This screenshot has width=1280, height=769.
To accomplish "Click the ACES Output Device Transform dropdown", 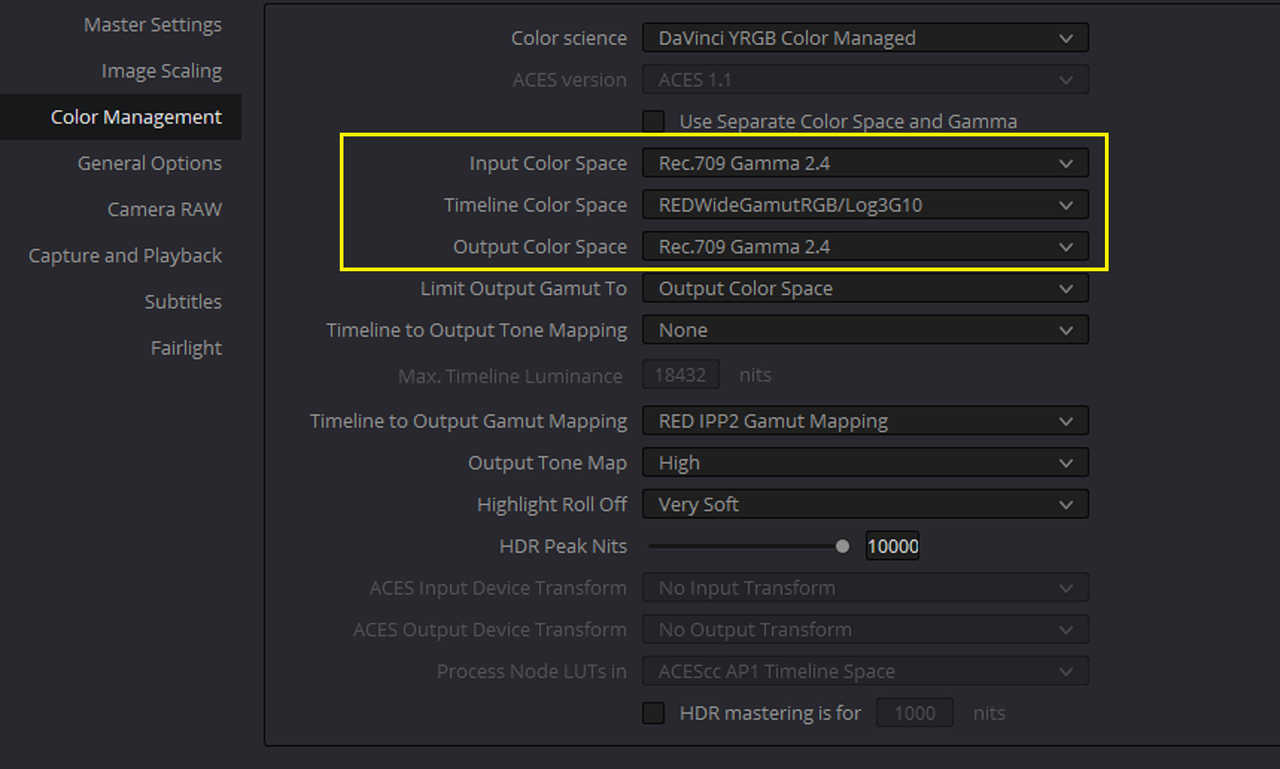I will [x=865, y=630].
